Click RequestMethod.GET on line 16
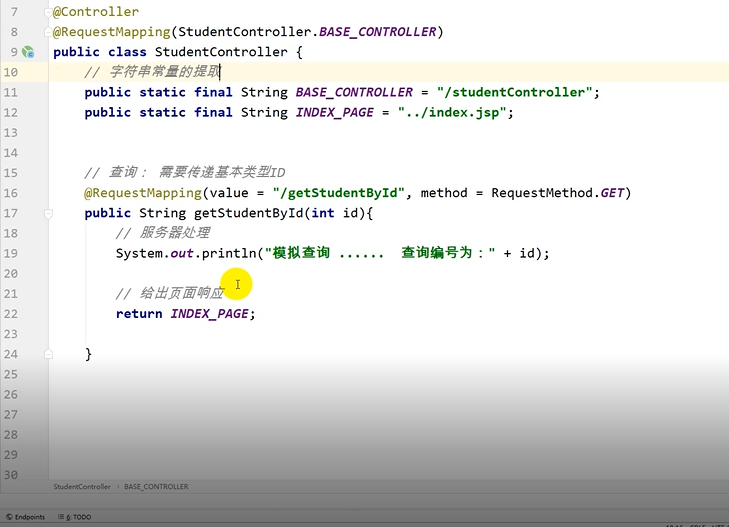Image resolution: width=729 pixels, height=527 pixels. click(x=557, y=193)
